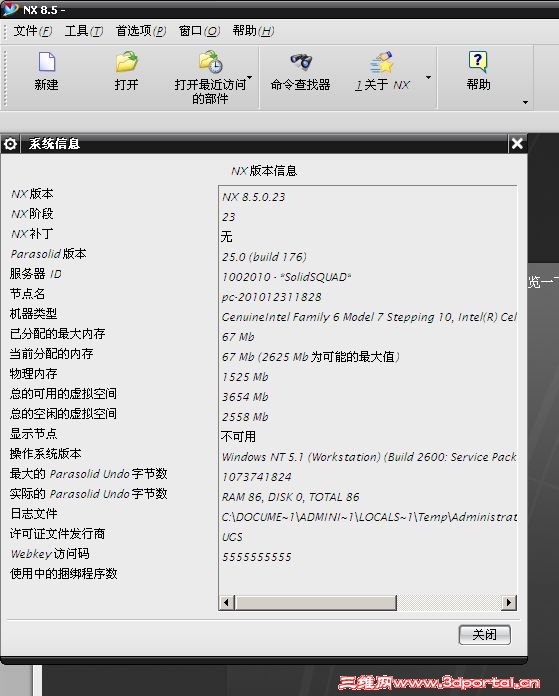Click the 操作系统版本 label
The width and height of the screenshot is (559, 696).
click(x=46, y=454)
